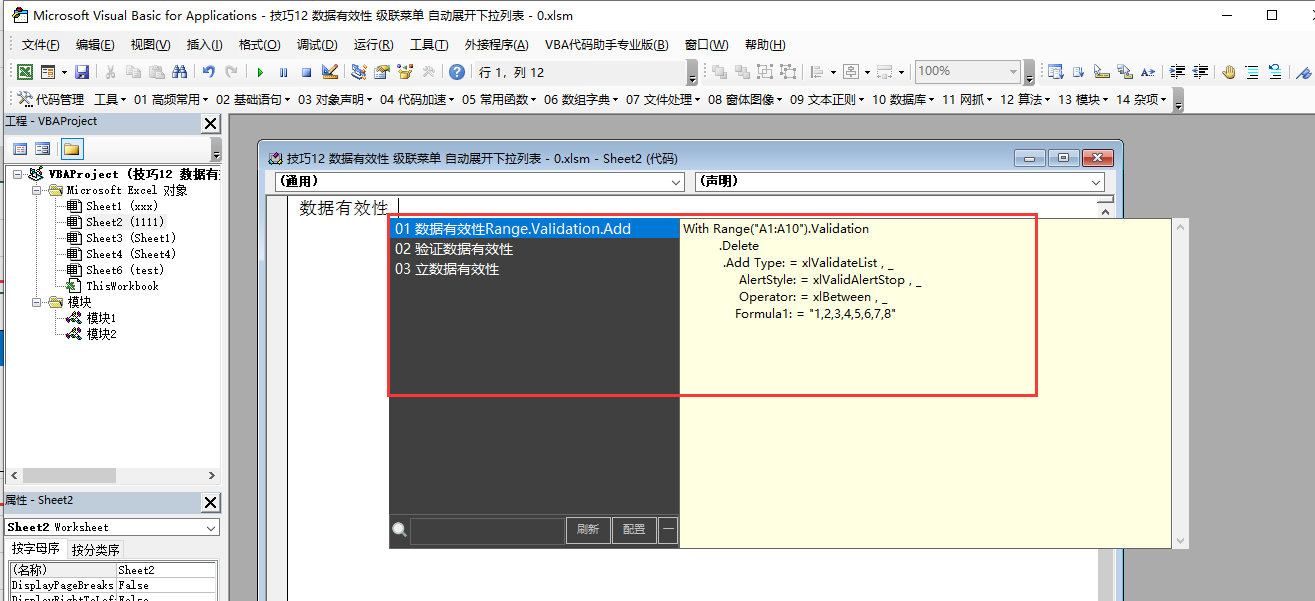This screenshot has height=601, width=1315.
Task: Click the Break pause icon
Action: click(283, 72)
